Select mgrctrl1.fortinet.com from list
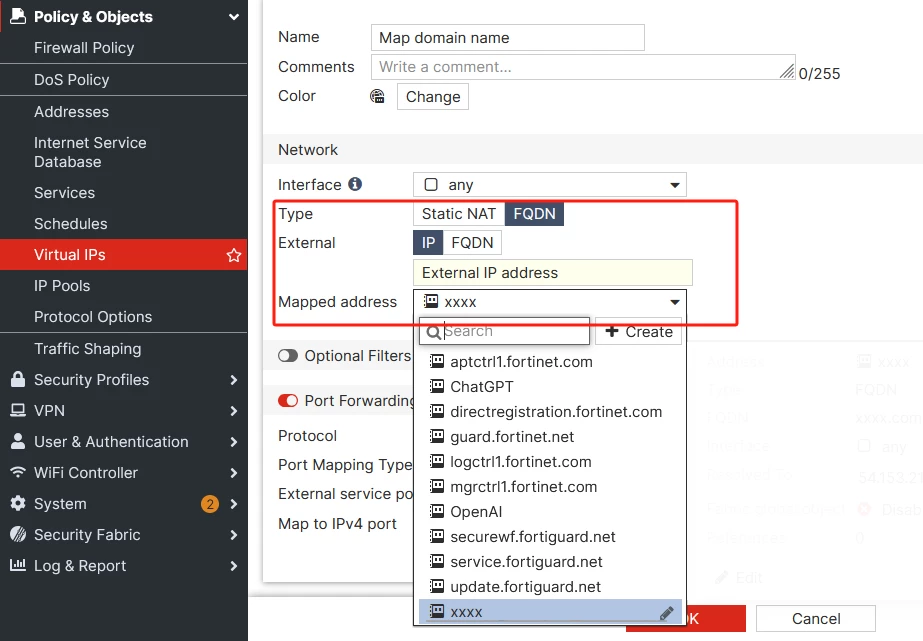Viewport: 923px width, 641px height. pyautogui.click(x=550, y=487)
